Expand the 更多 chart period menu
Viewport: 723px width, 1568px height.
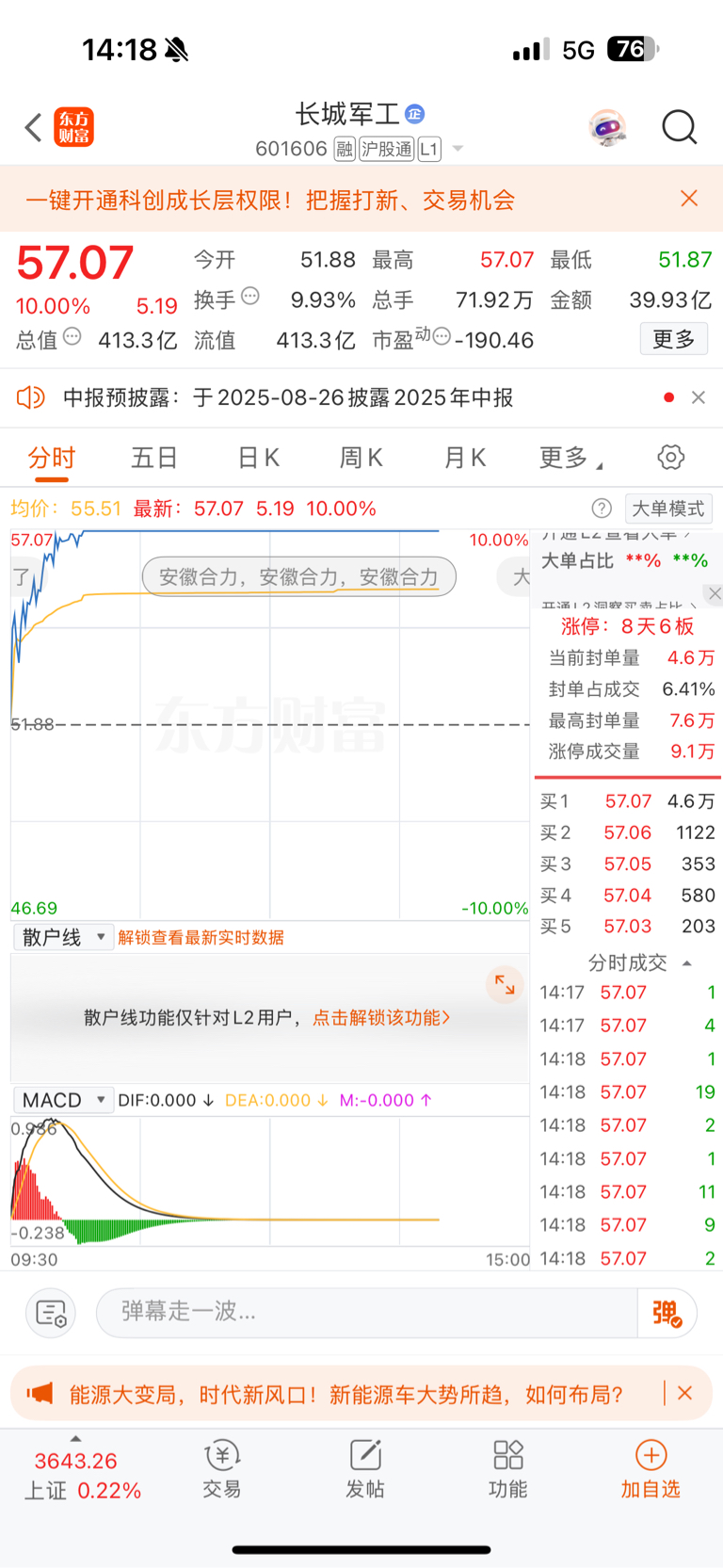click(x=570, y=459)
